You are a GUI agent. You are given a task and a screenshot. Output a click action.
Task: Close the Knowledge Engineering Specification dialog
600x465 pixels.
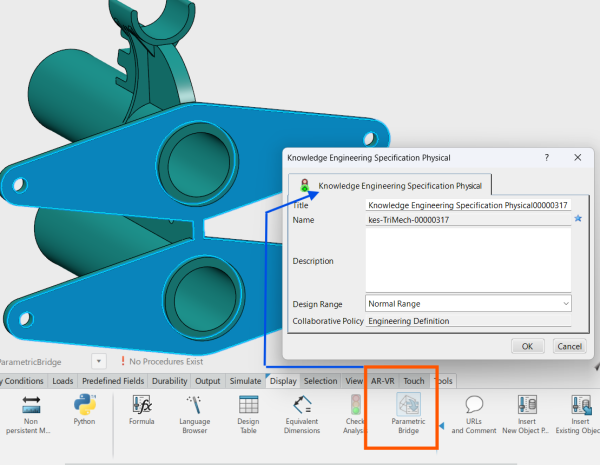578,158
